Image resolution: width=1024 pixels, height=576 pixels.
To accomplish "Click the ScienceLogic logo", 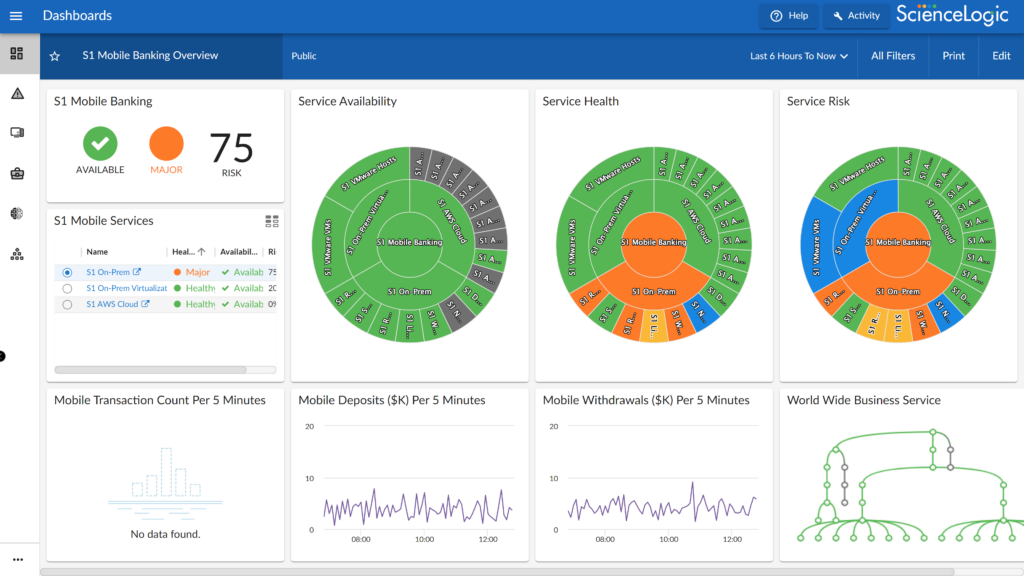I will coord(951,15).
